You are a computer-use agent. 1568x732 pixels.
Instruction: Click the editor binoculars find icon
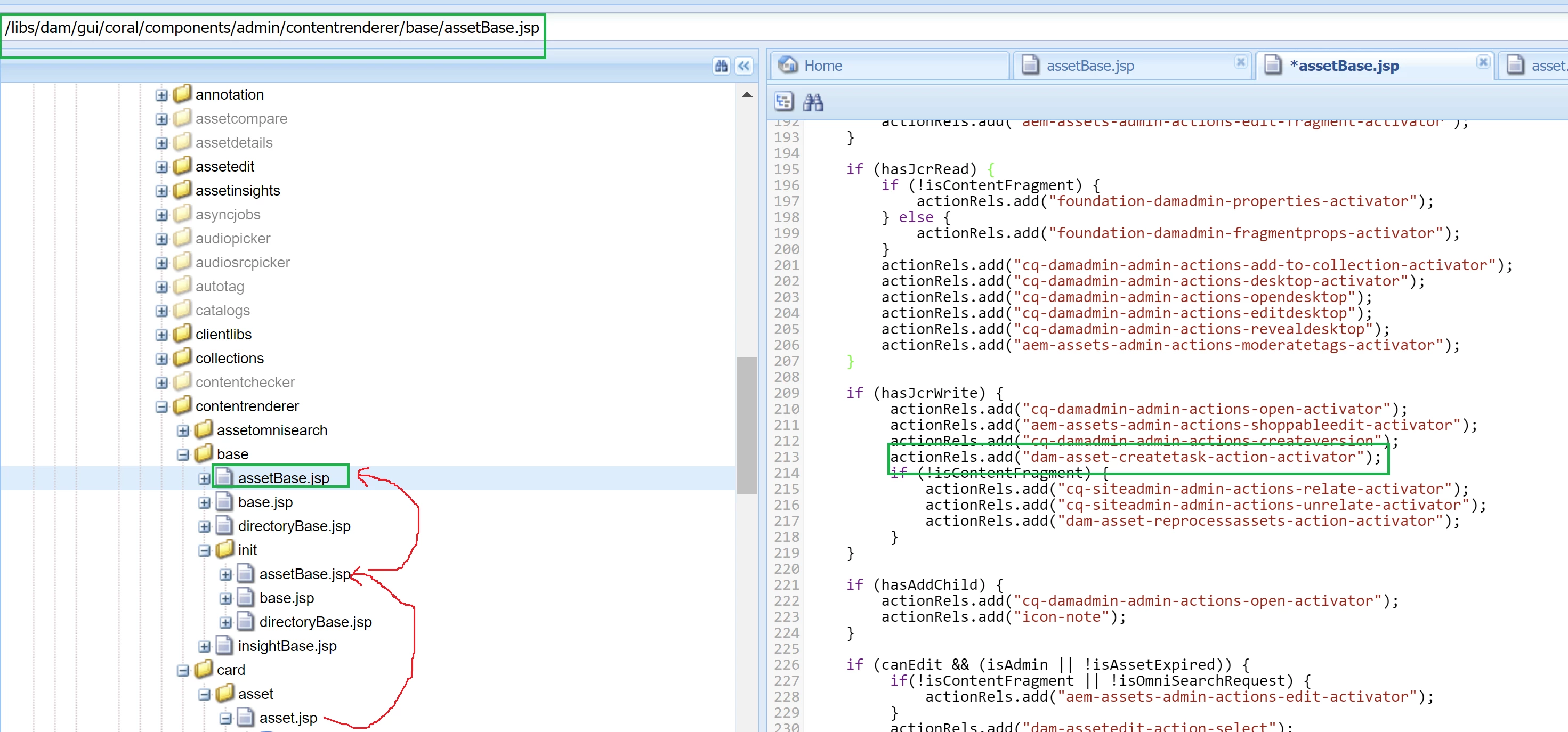tap(813, 102)
